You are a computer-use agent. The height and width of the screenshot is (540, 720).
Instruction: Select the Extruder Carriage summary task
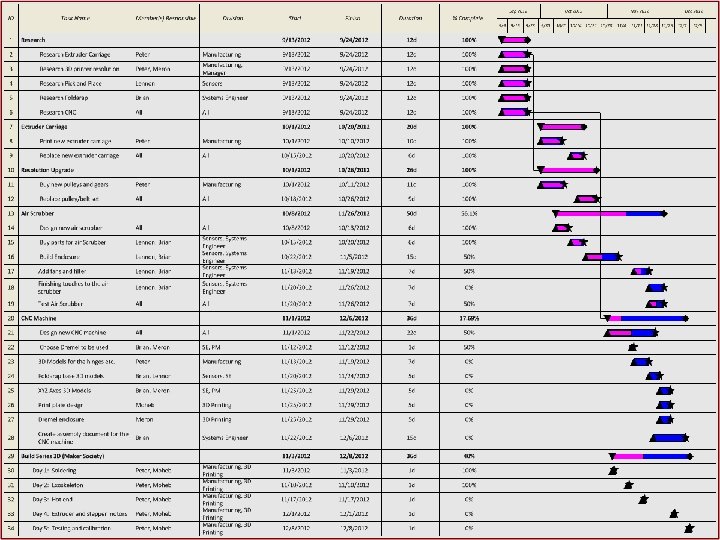click(x=44, y=127)
